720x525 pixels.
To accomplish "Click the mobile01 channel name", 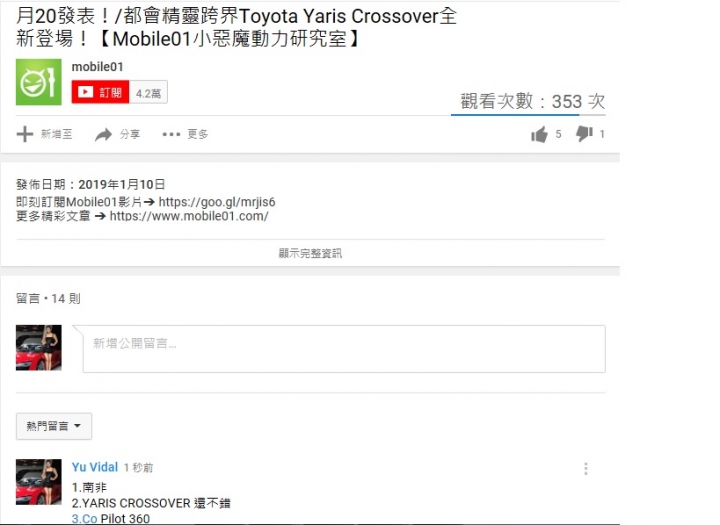I will coord(97,67).
